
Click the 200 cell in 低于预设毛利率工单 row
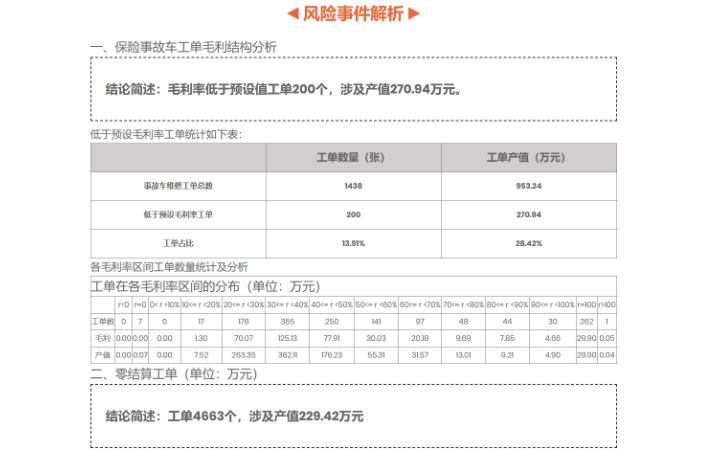point(354,214)
